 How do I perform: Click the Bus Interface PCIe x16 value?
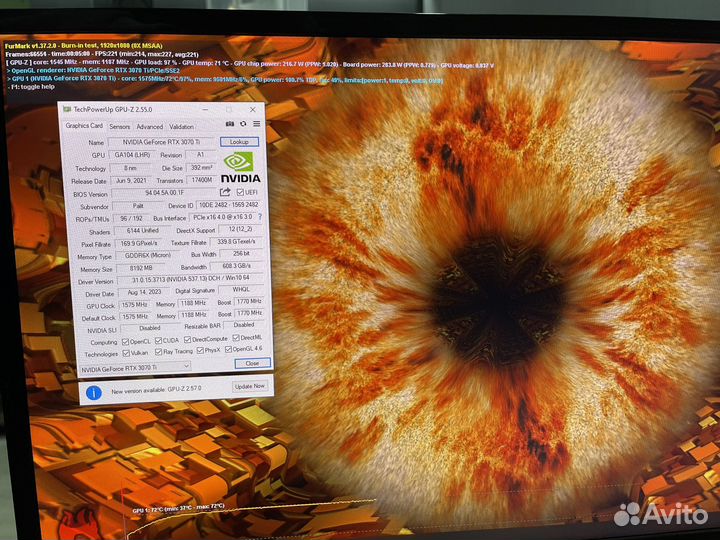[x=223, y=217]
